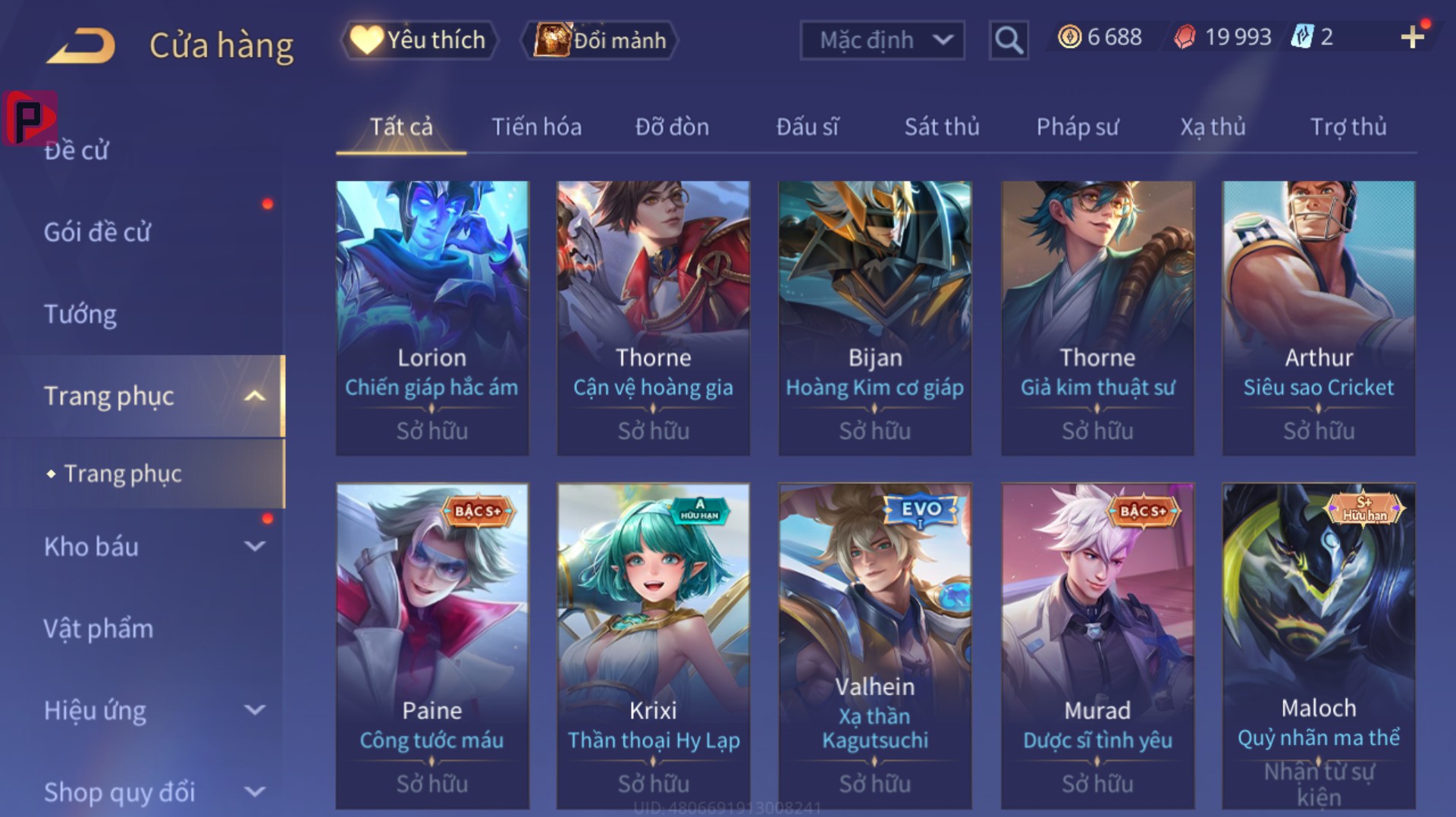The height and width of the screenshot is (817, 1456).
Task: Click the EVO badge on Valhein
Action: click(x=921, y=510)
